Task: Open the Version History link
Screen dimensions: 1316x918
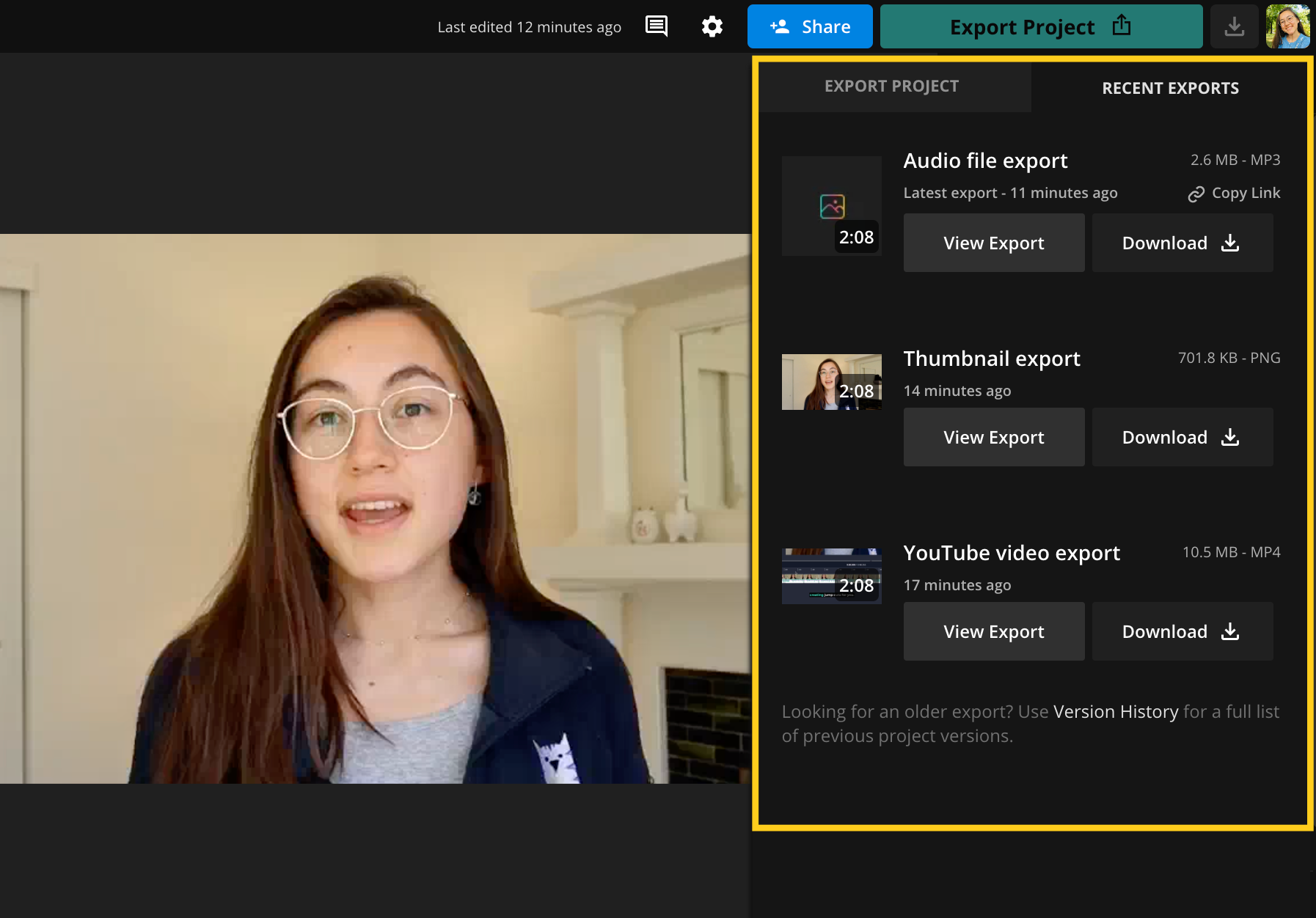Action: [x=1115, y=712]
